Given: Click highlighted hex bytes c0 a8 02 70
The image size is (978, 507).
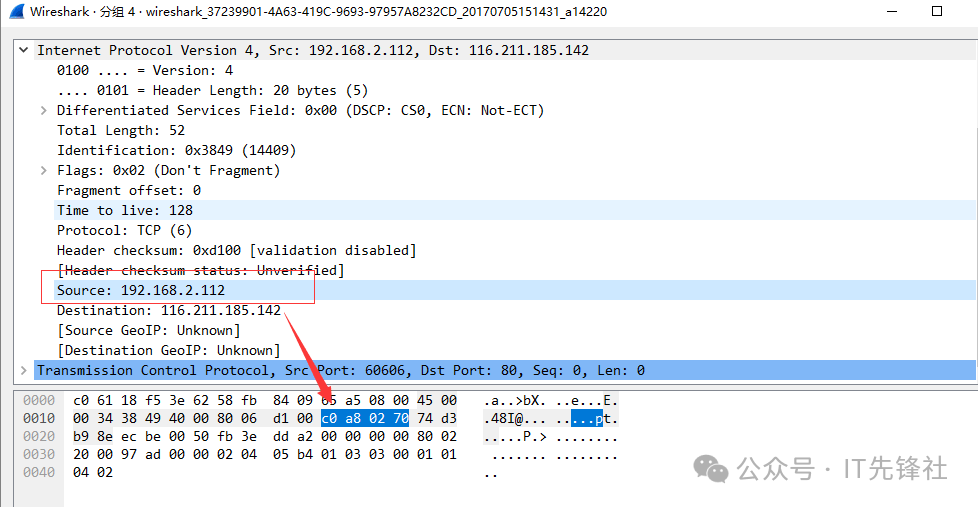Looking at the screenshot, I should coord(364,419).
